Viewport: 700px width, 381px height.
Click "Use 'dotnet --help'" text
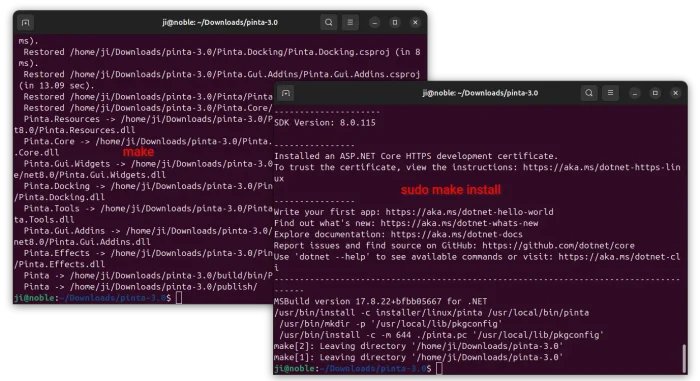[x=322, y=257]
